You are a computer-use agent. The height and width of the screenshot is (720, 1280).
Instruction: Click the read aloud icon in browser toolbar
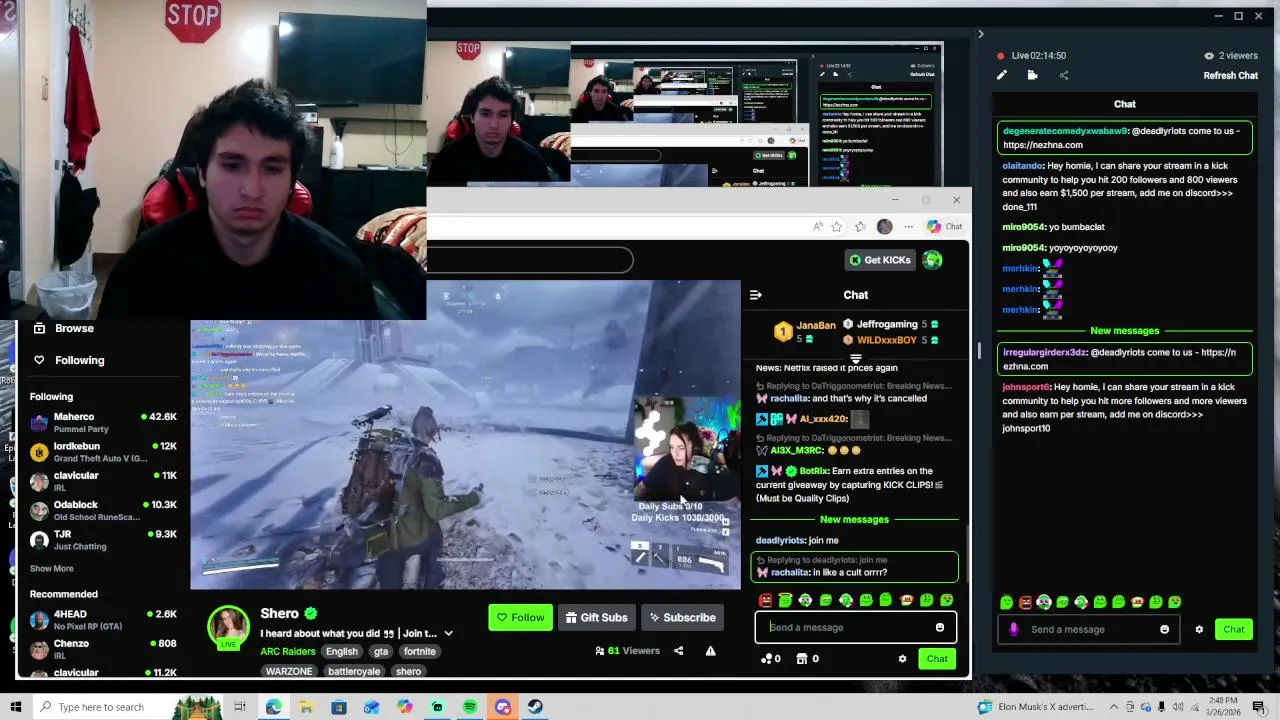(818, 227)
